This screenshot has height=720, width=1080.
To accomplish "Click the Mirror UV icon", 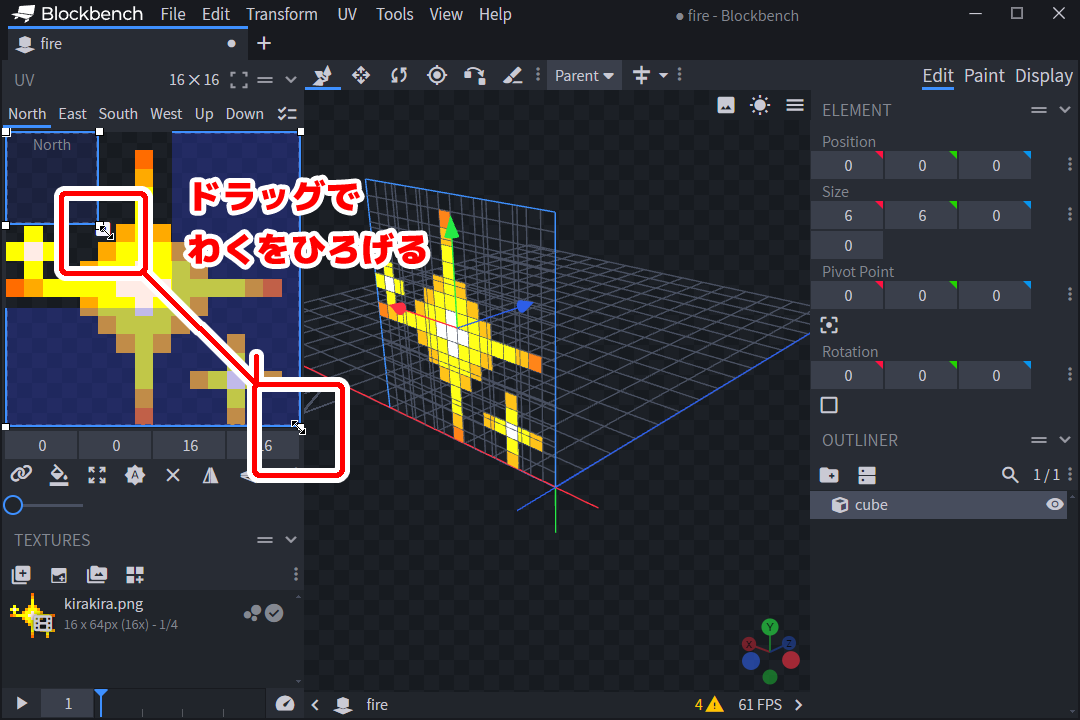I will pos(211,475).
